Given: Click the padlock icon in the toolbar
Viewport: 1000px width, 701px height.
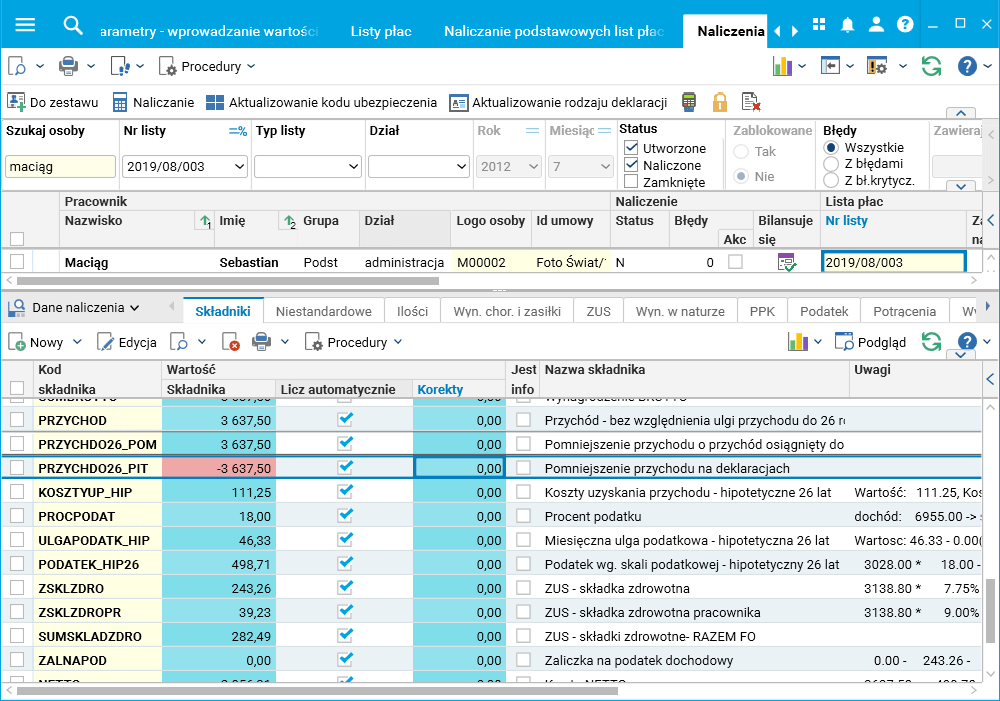Looking at the screenshot, I should (x=719, y=102).
